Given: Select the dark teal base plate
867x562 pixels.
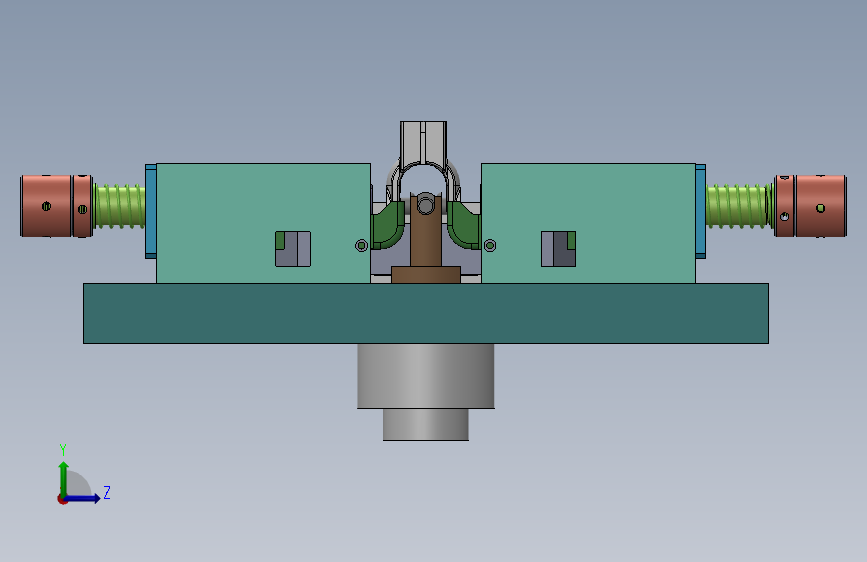Looking at the screenshot, I should pyautogui.click(x=426, y=313).
